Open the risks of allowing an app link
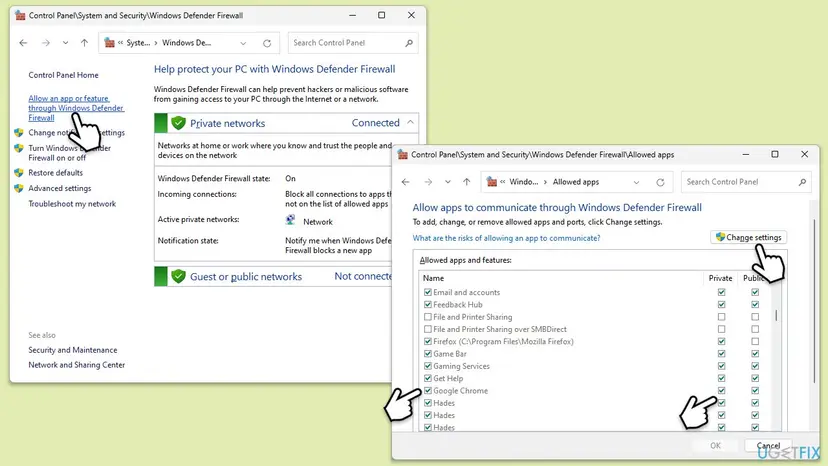Viewport: 828px width, 466px height. tap(506, 238)
